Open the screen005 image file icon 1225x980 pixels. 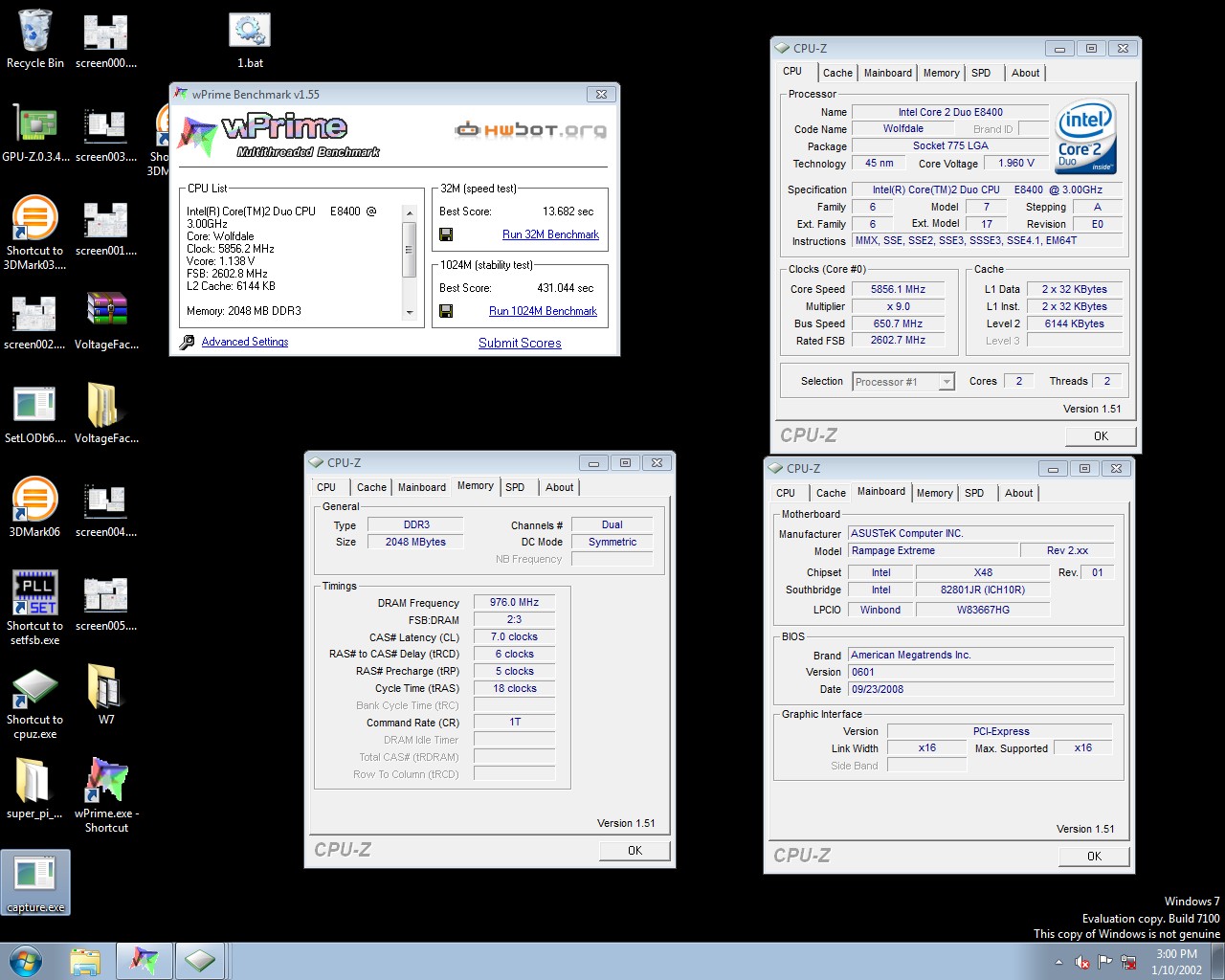click(105, 602)
